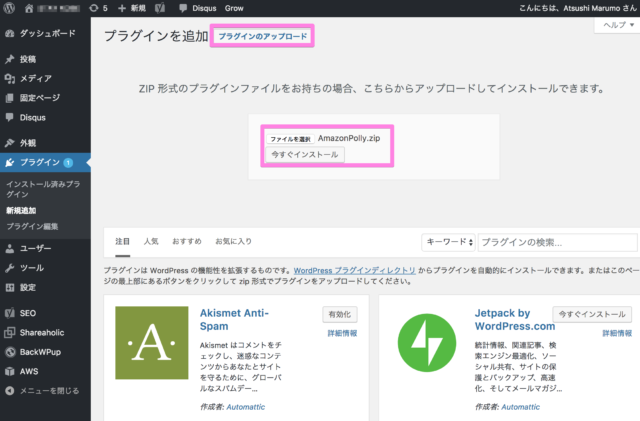Viewport: 640px width, 421px height.
Task: Click the Akismet plugin thumbnail
Action: click(152, 343)
